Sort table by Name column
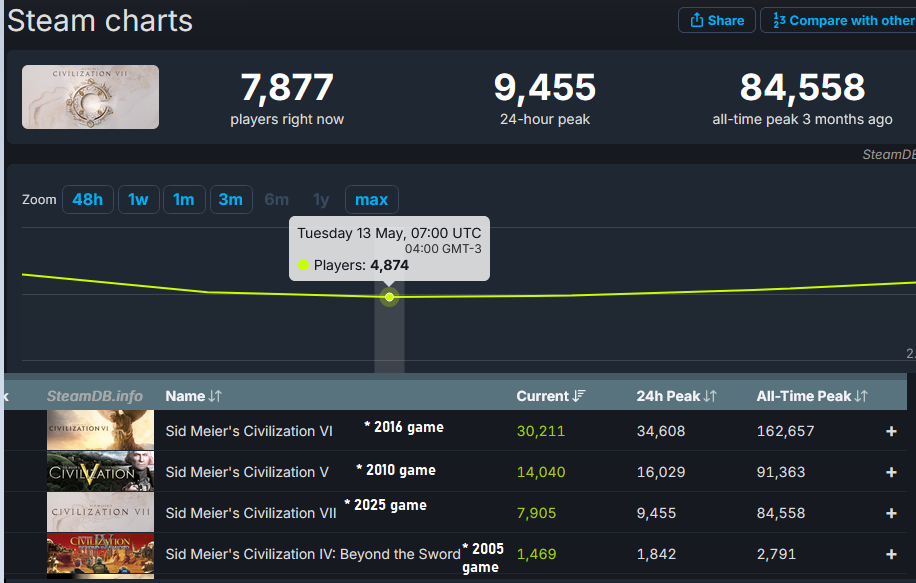 193,396
